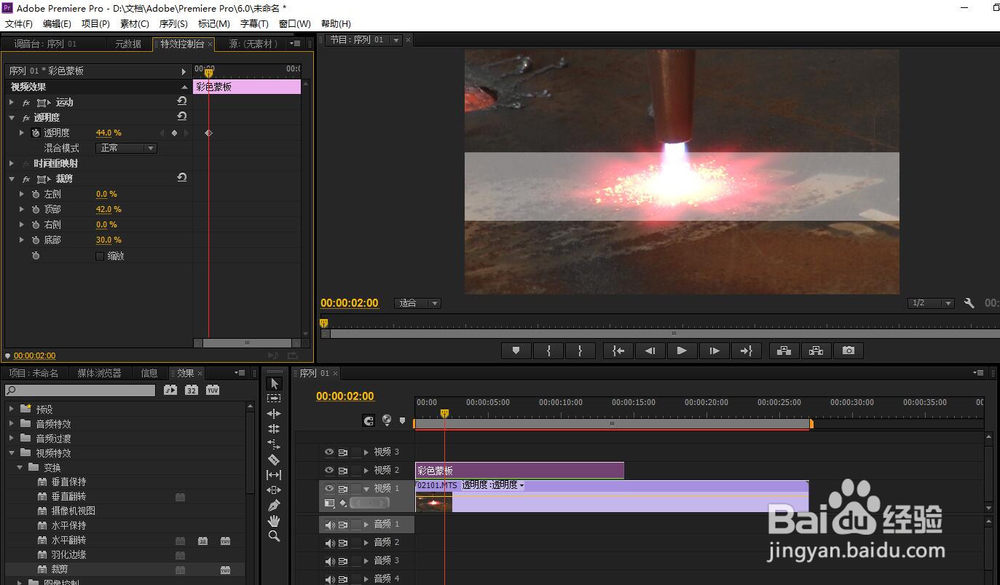Switch to the 媒体浏览器 tab
The width and height of the screenshot is (1000, 585).
[99, 373]
